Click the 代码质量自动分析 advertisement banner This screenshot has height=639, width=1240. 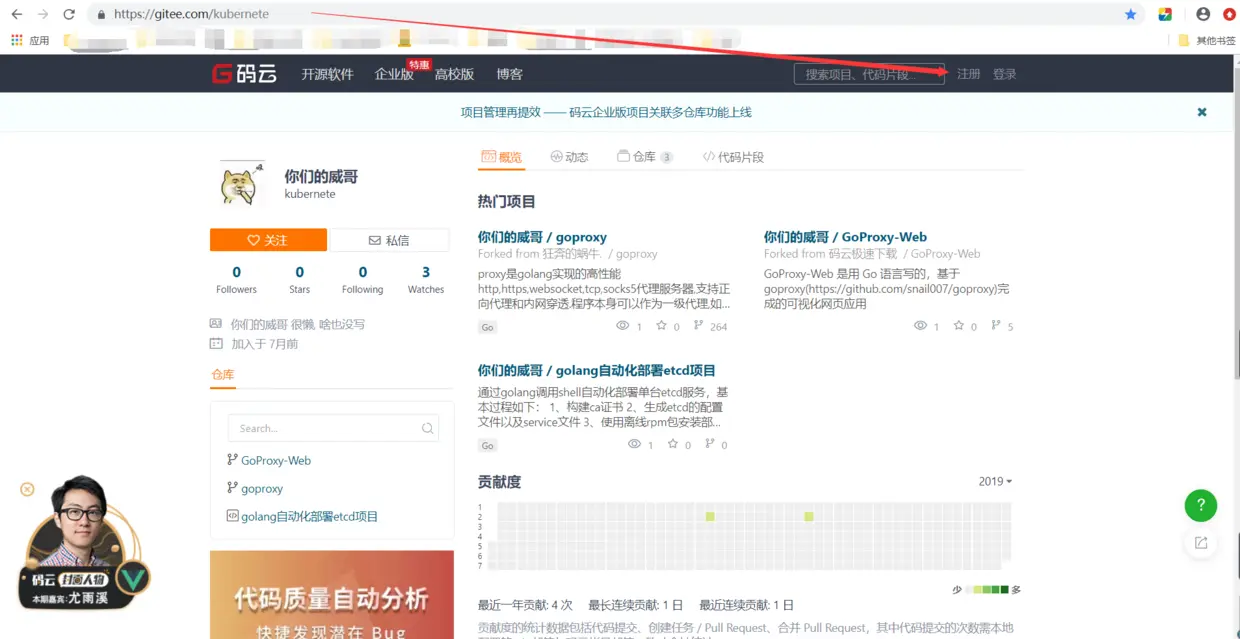tap(332, 595)
